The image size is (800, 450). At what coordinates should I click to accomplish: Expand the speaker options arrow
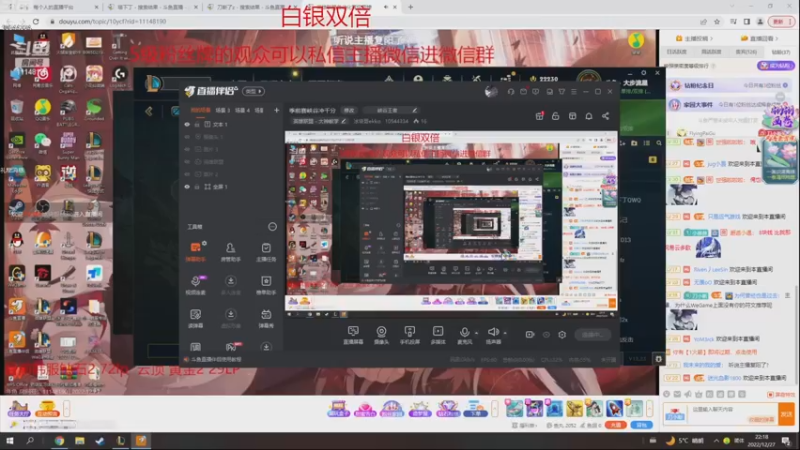[505, 333]
